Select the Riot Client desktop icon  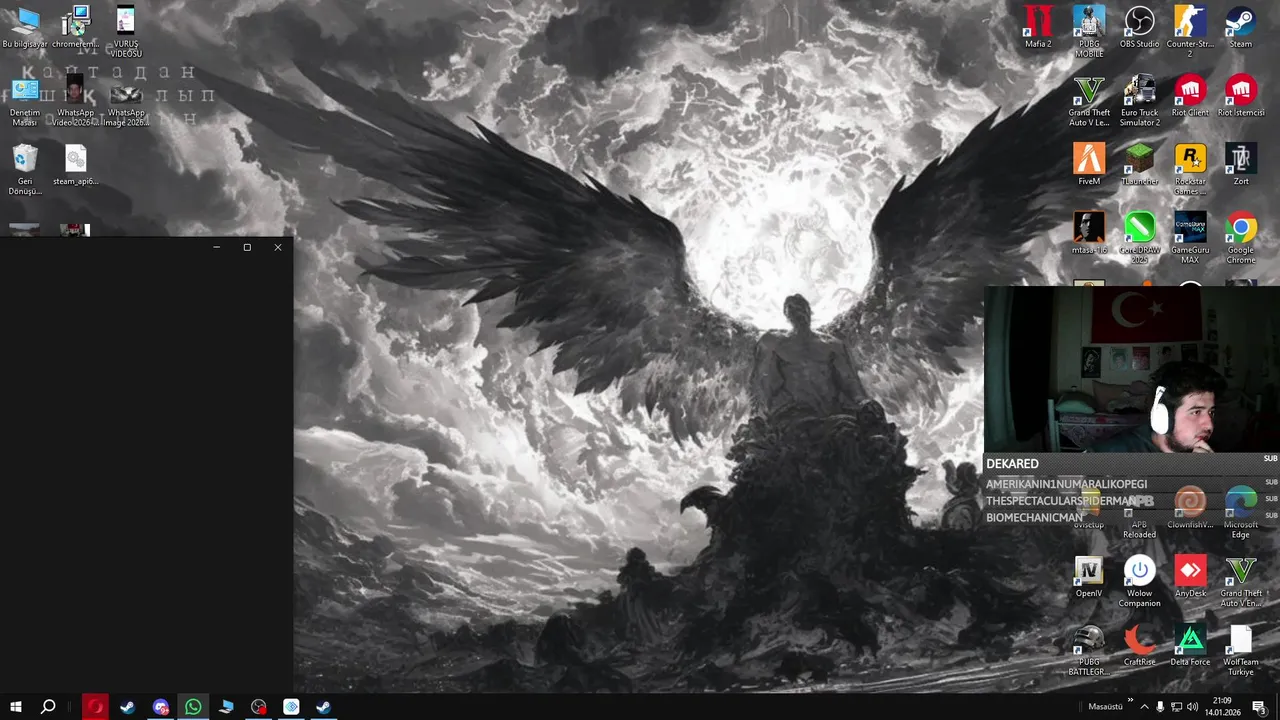point(1190,96)
